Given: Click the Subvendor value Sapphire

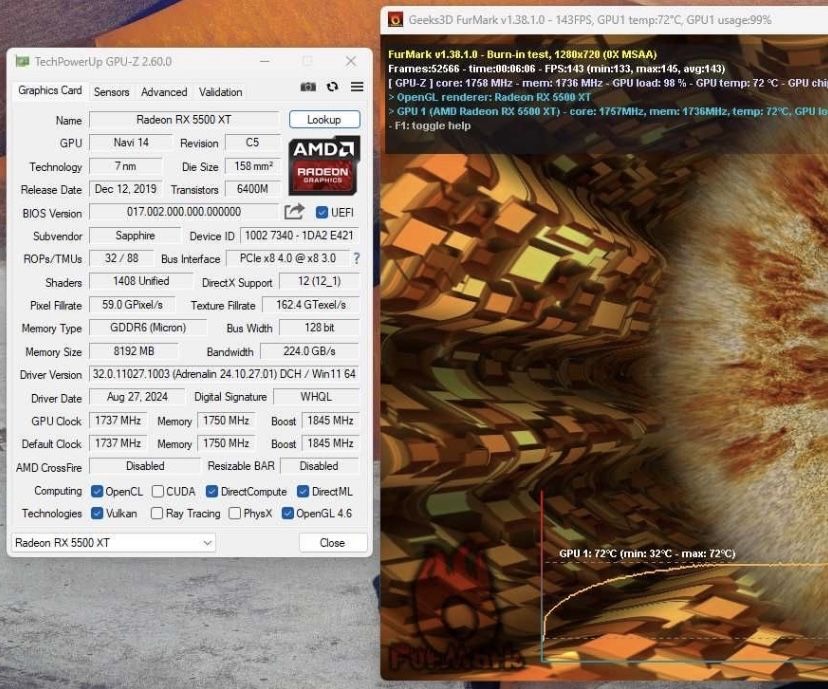Looking at the screenshot, I should pos(135,235).
